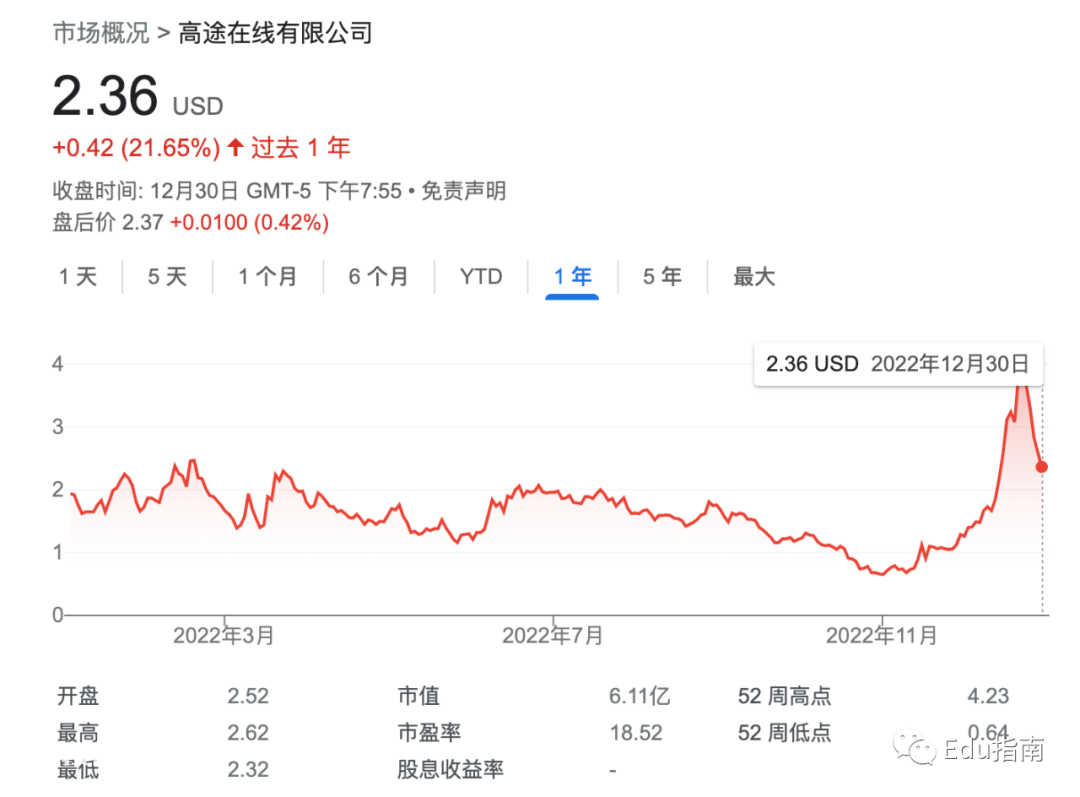Click the 2022年7月 axis label
The height and width of the screenshot is (797, 1080).
coord(552,635)
